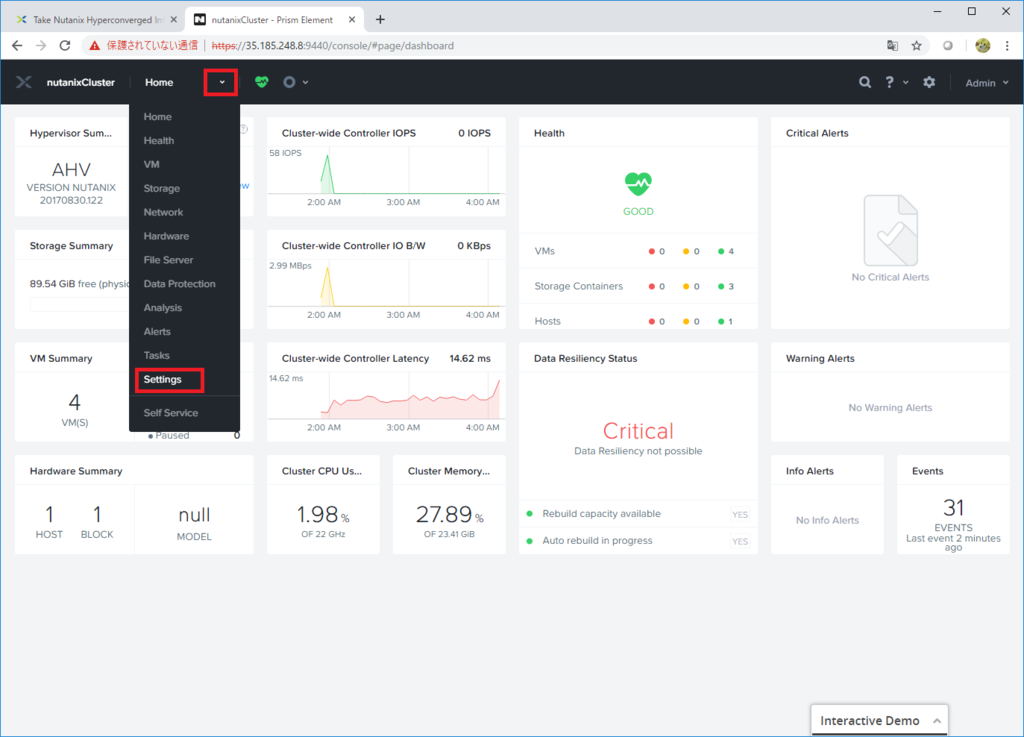Image resolution: width=1024 pixels, height=737 pixels.
Task: Close the nutanixCluster Prism Element tab
Action: (352, 20)
